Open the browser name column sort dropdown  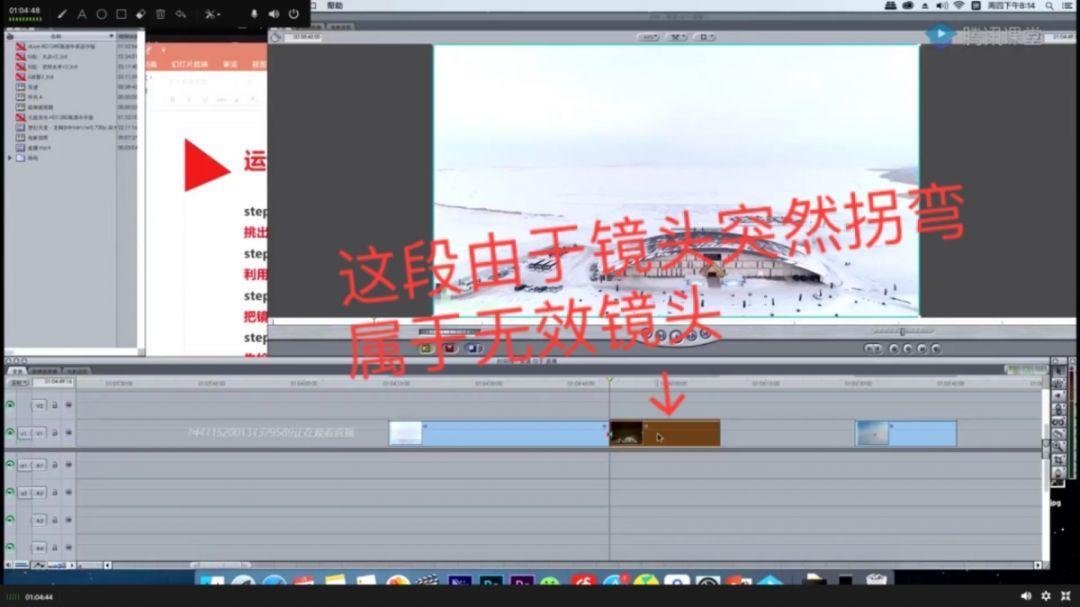click(x=112, y=36)
